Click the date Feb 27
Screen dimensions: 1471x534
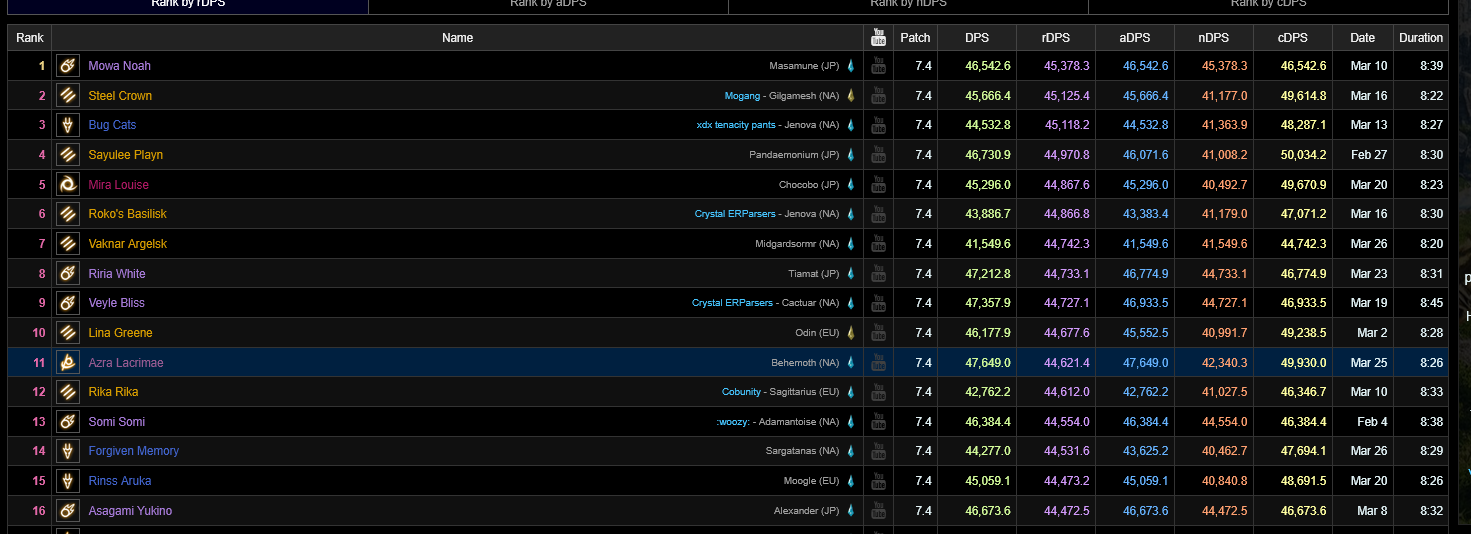pyautogui.click(x=1367, y=155)
